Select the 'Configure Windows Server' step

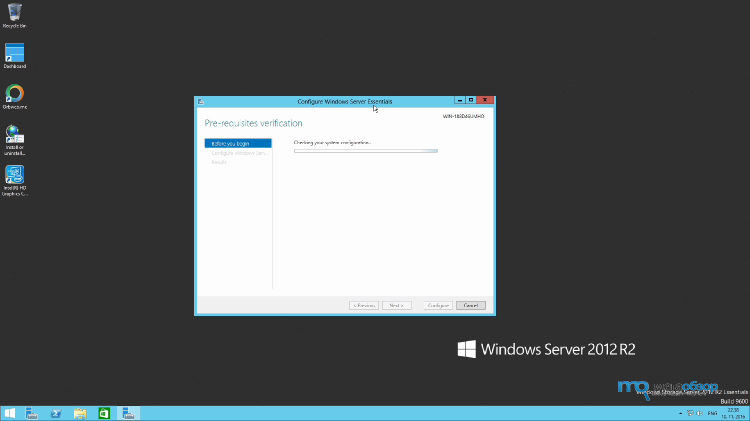[x=238, y=153]
